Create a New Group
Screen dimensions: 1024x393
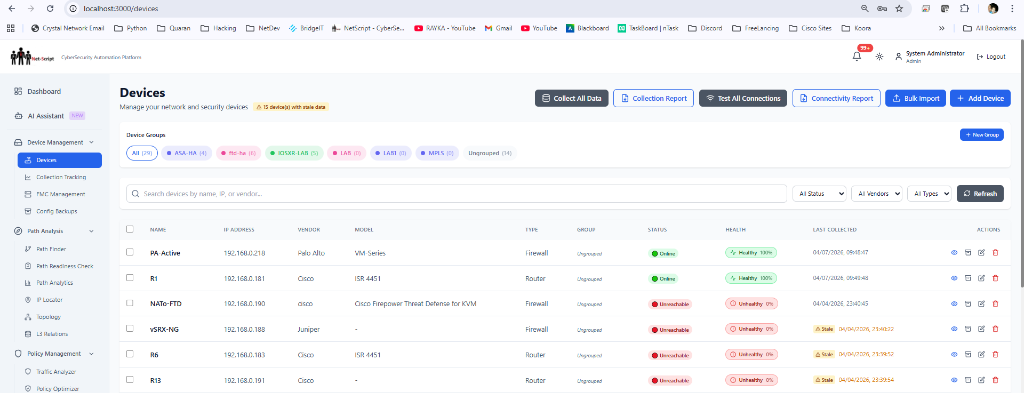tap(982, 134)
